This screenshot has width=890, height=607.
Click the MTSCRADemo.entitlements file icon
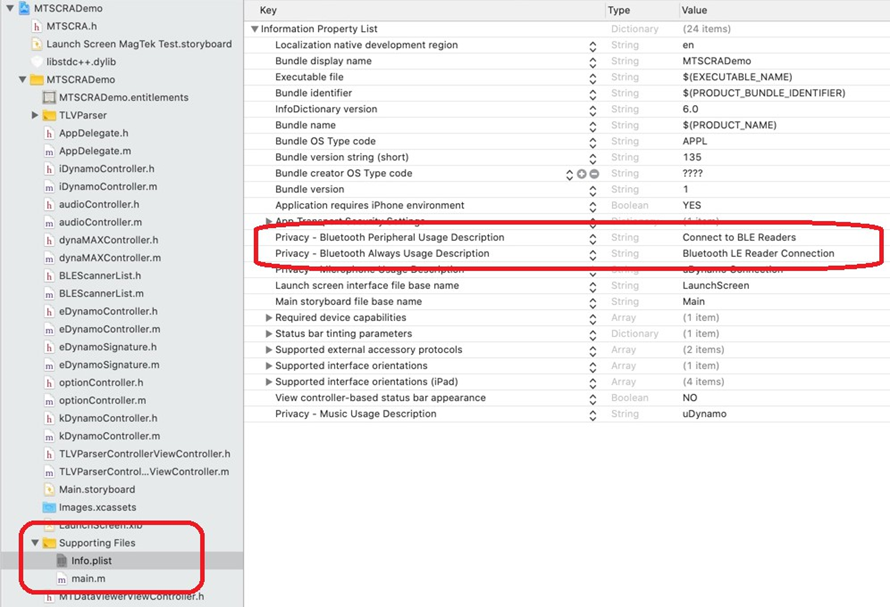(49, 97)
